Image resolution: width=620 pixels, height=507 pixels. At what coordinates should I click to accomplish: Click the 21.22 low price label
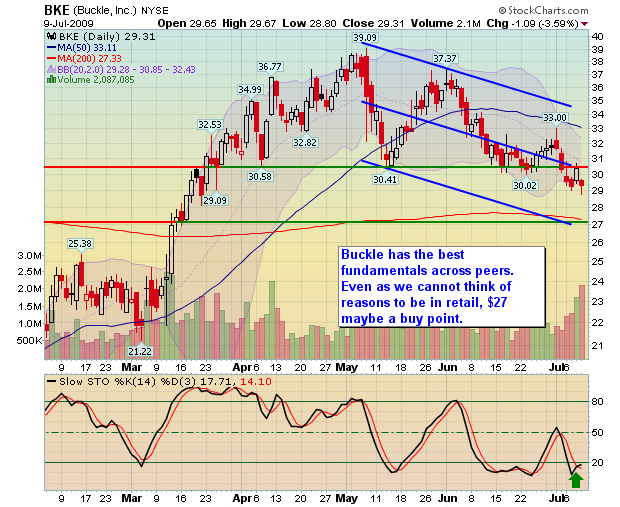click(x=140, y=351)
